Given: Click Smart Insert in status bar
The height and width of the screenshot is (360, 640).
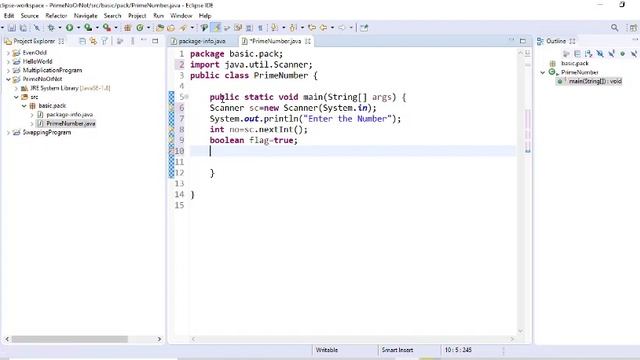Looking at the screenshot, I should tap(397, 350).
